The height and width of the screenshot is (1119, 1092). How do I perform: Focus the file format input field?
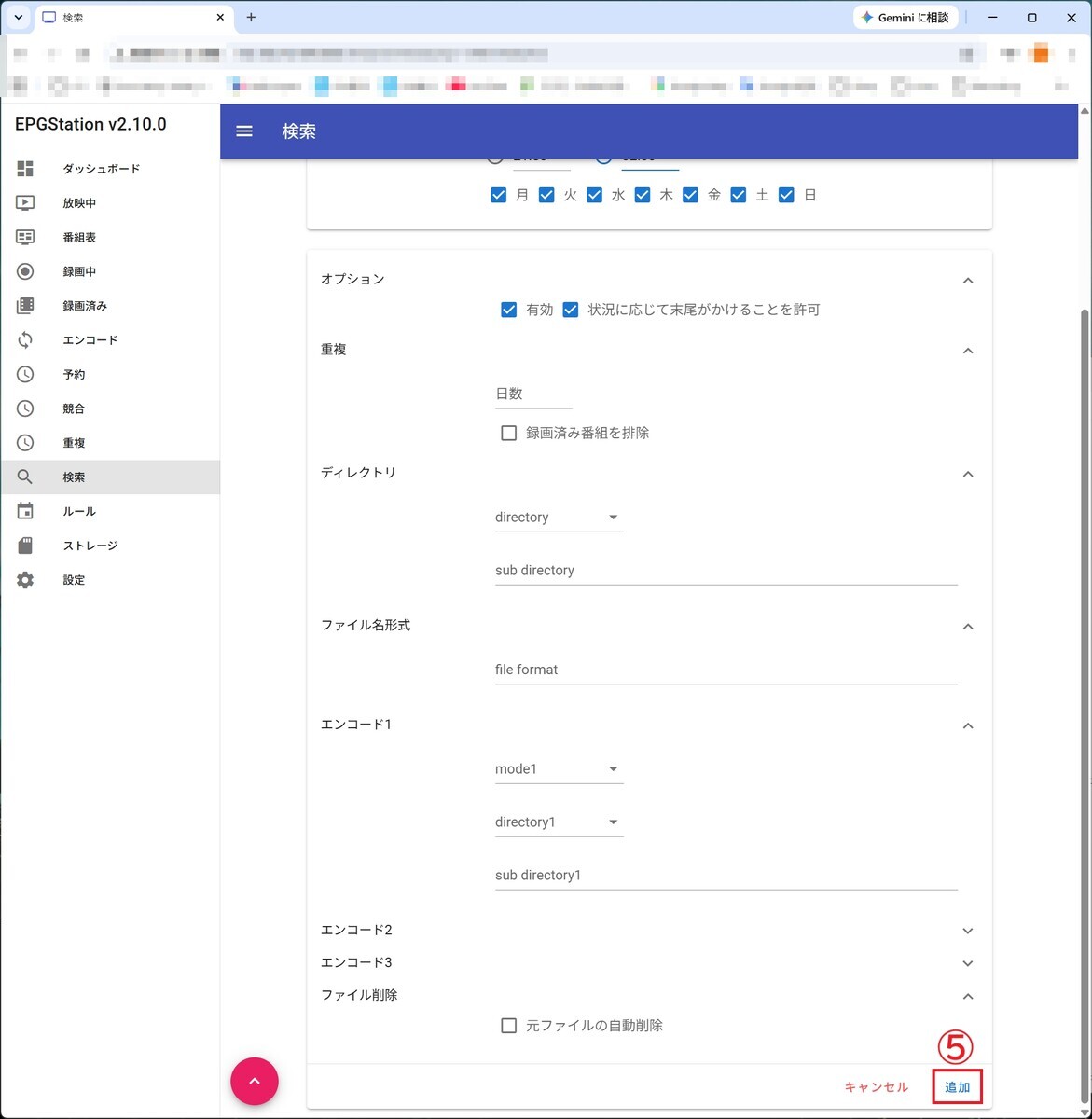coord(726,670)
